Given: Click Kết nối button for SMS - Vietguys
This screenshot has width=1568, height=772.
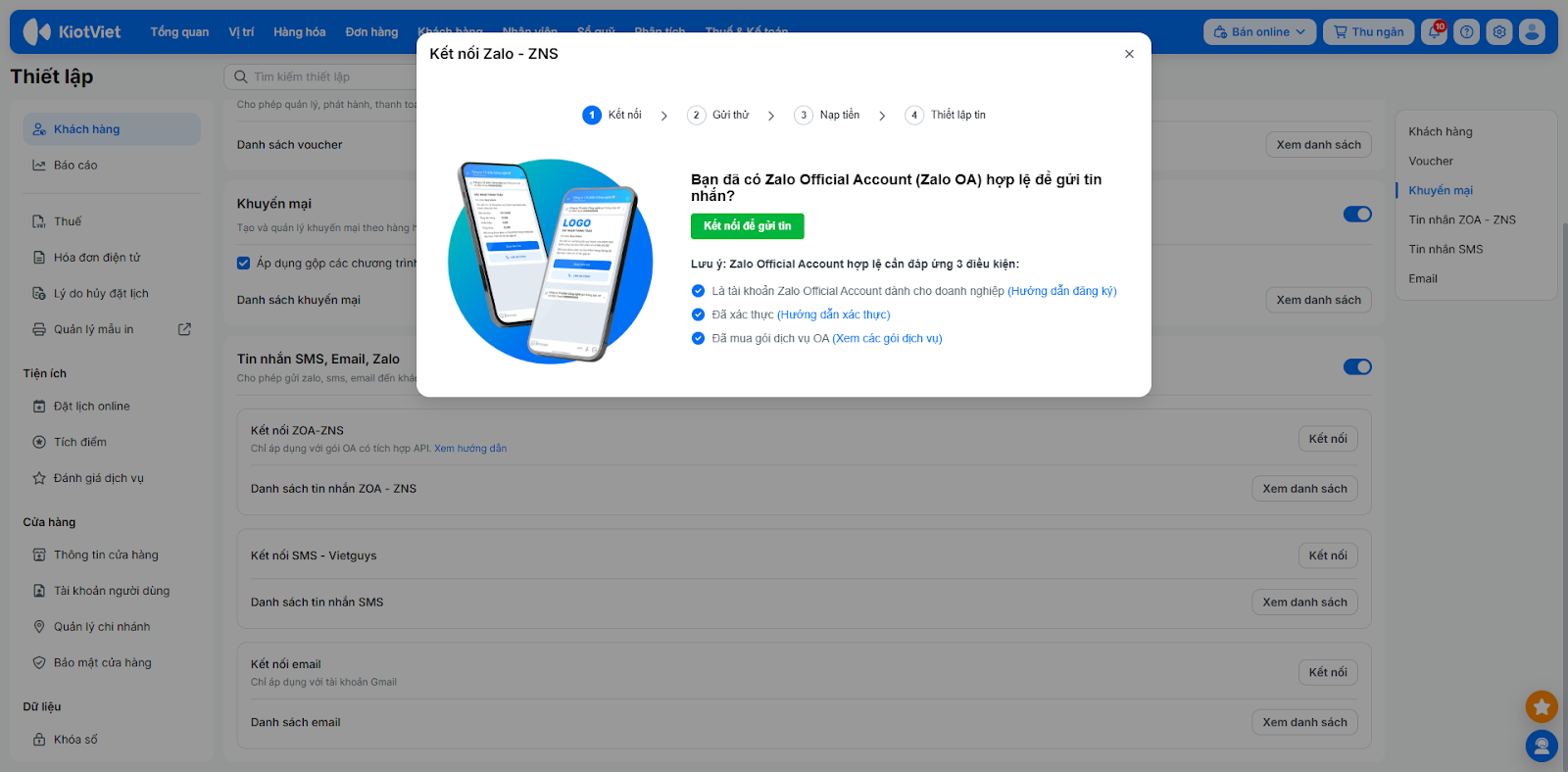Looking at the screenshot, I should coord(1328,555).
